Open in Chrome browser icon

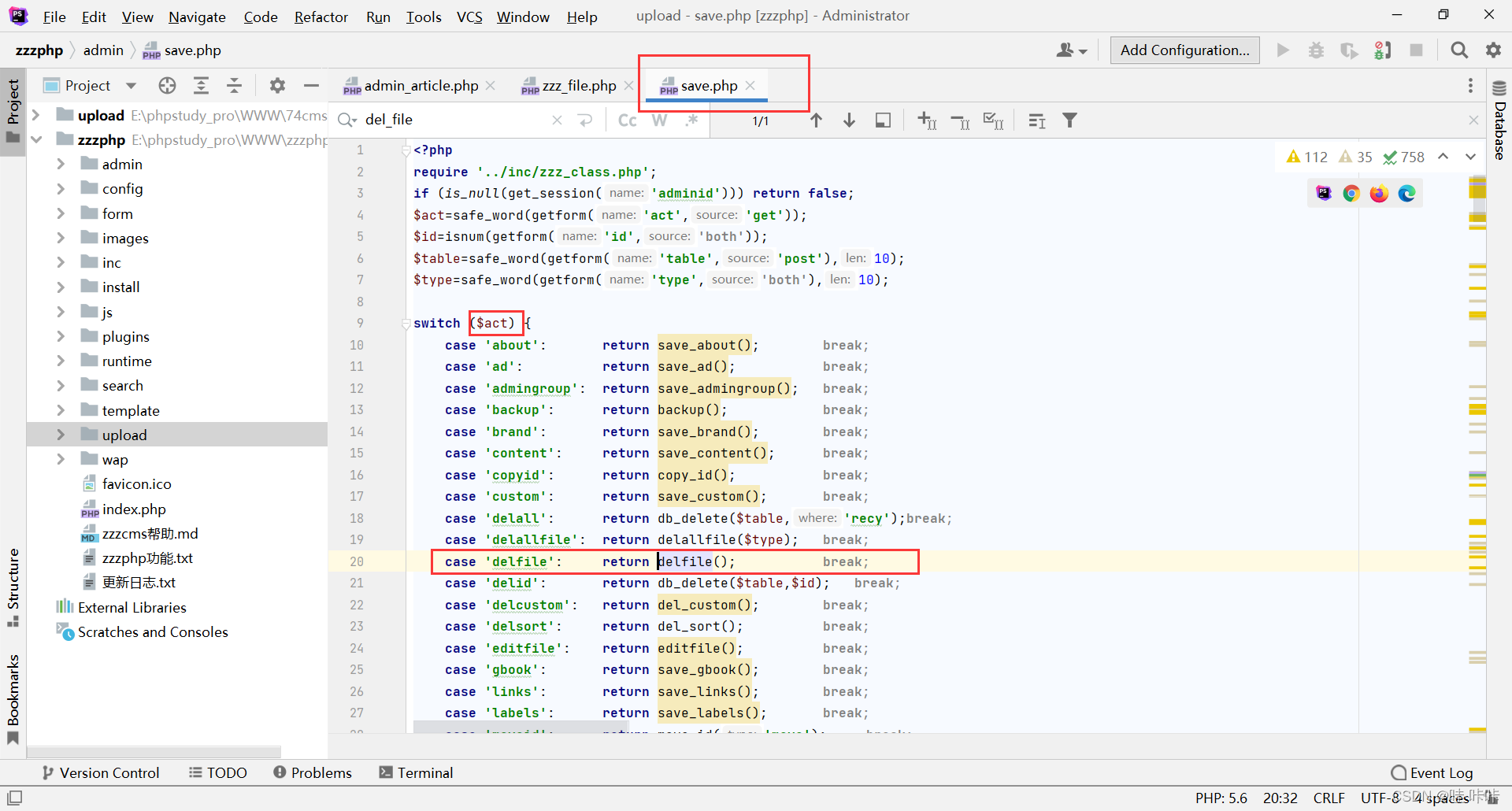(1351, 194)
